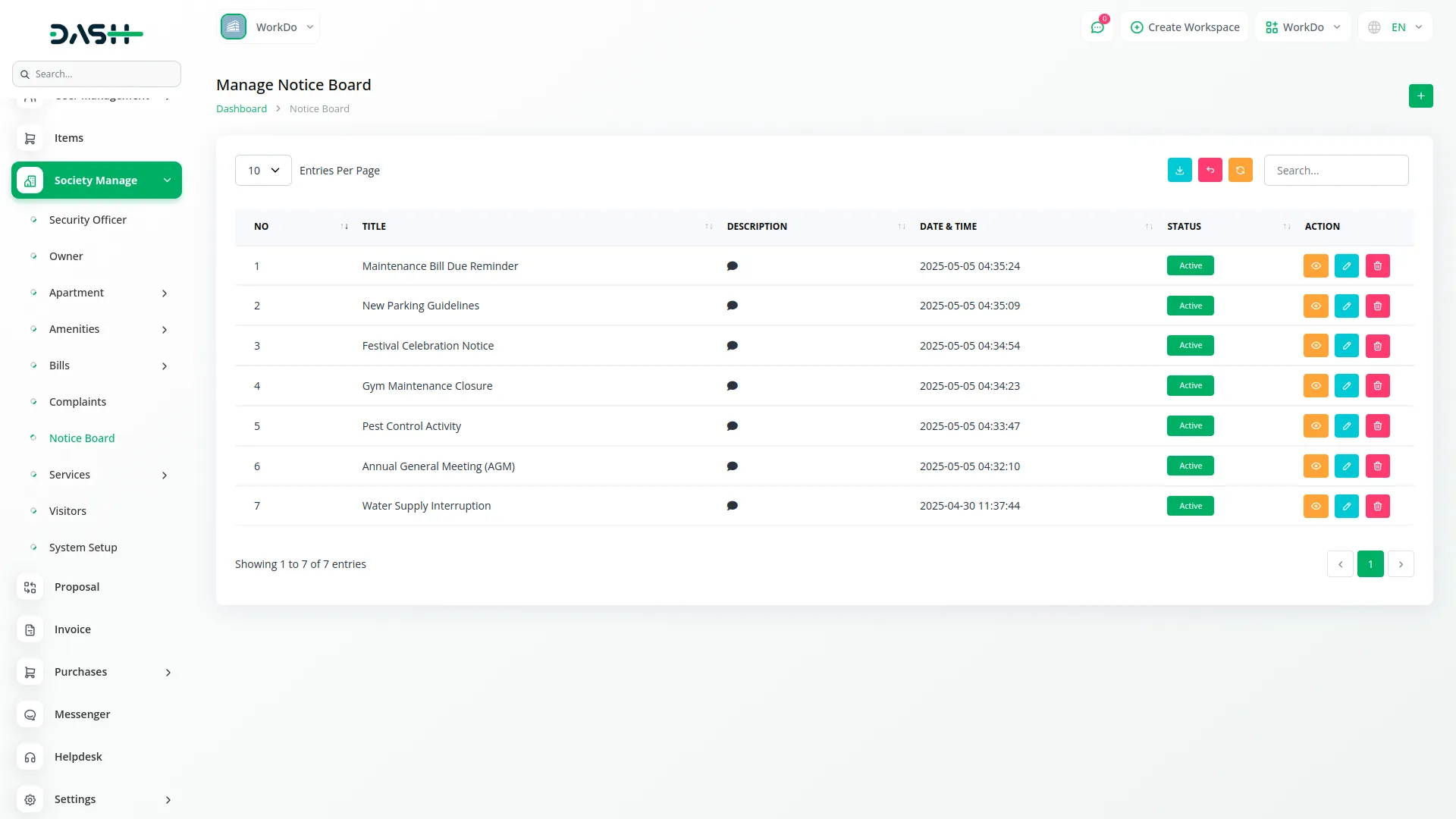Follow the Dashboard breadcrumb link
The image size is (1456, 819).
pos(241,108)
